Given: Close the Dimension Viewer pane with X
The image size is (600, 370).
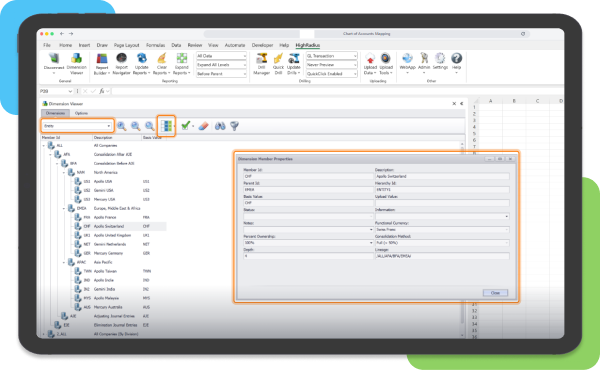Looking at the screenshot, I should 454,104.
